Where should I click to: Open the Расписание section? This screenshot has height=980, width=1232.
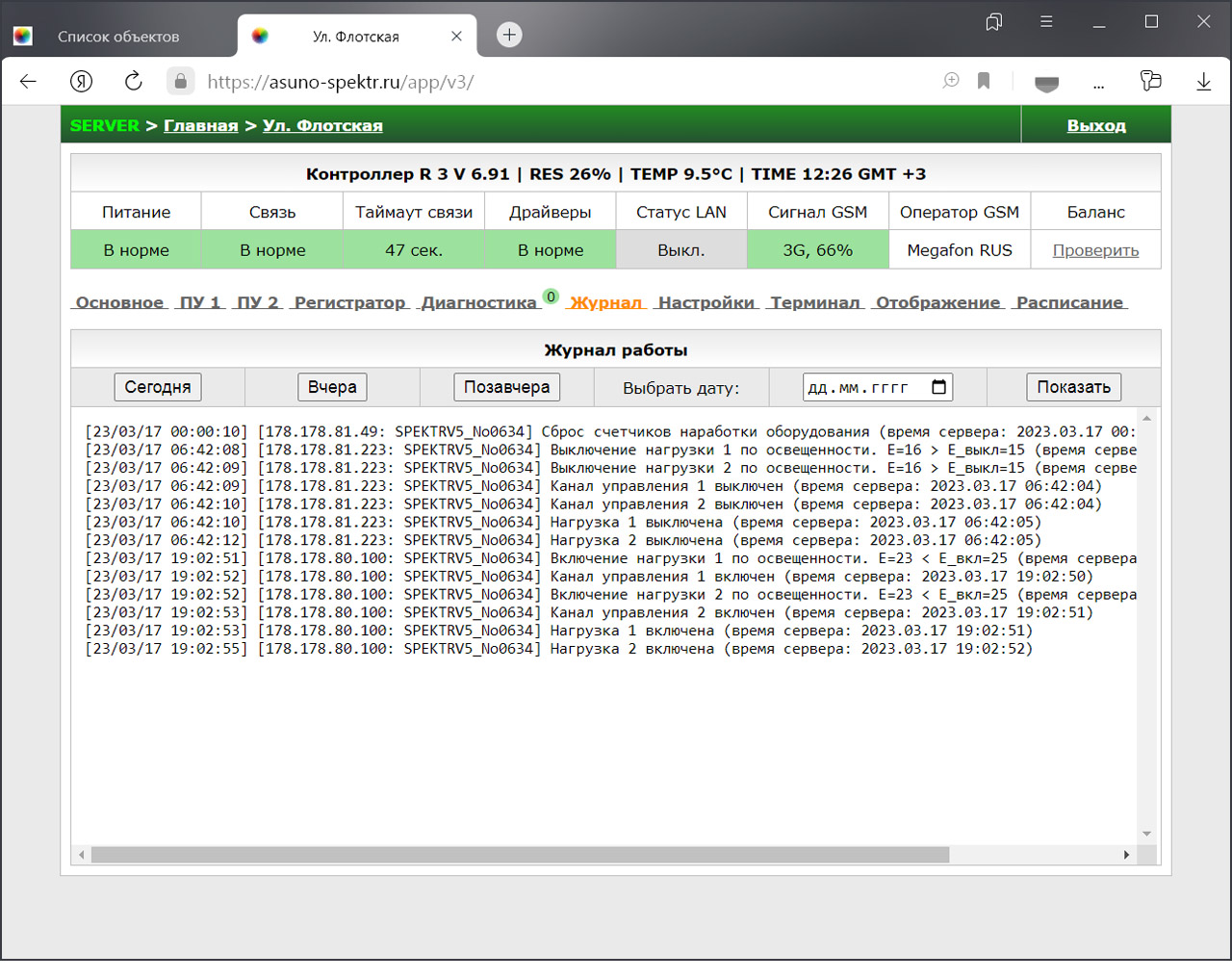pyautogui.click(x=1069, y=302)
